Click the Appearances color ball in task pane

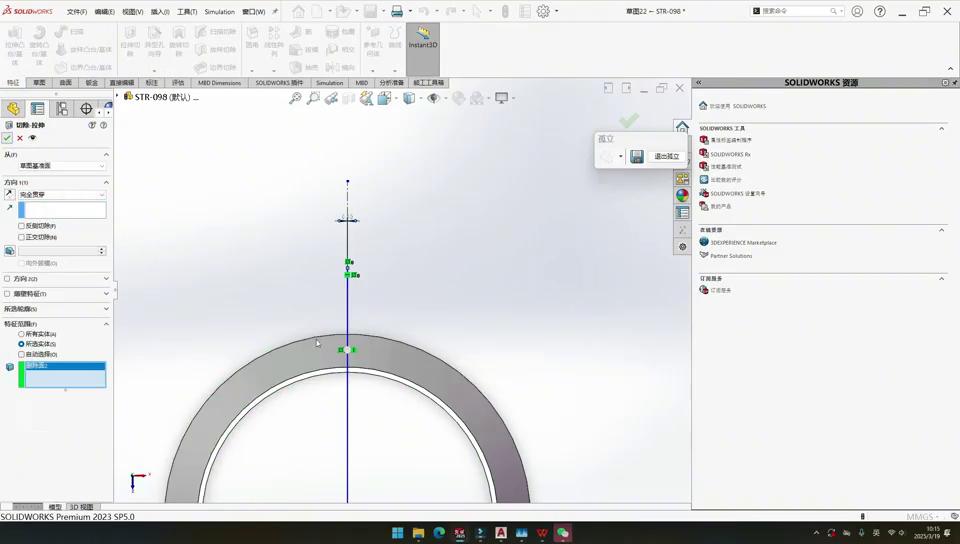(x=682, y=196)
